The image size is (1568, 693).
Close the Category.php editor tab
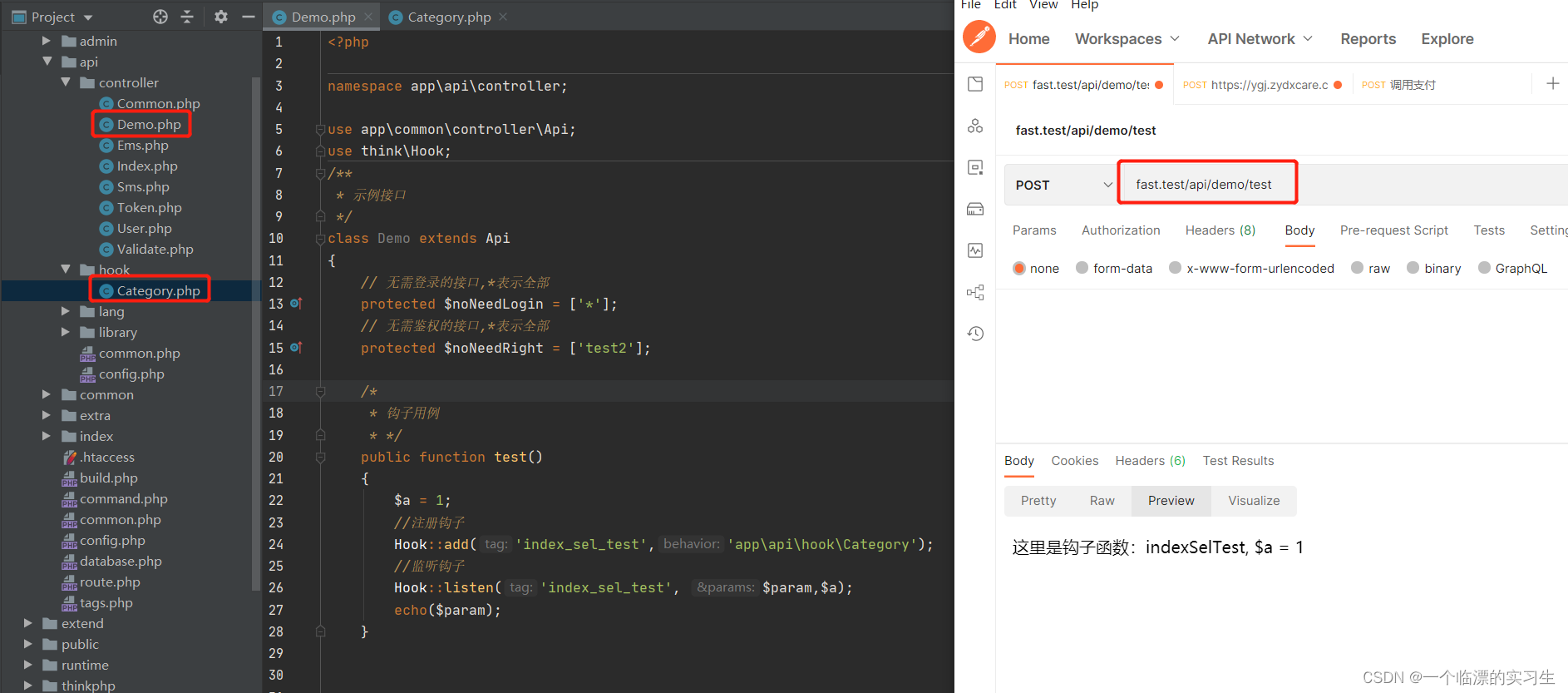pyautogui.click(x=503, y=17)
